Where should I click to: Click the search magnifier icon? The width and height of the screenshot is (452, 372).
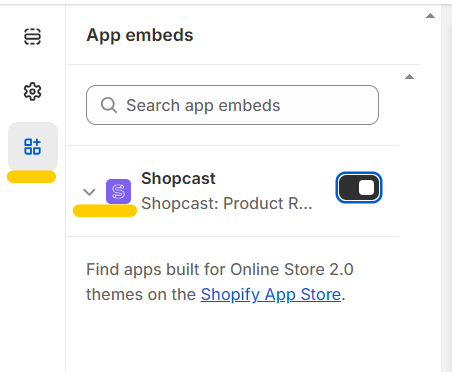pyautogui.click(x=109, y=105)
